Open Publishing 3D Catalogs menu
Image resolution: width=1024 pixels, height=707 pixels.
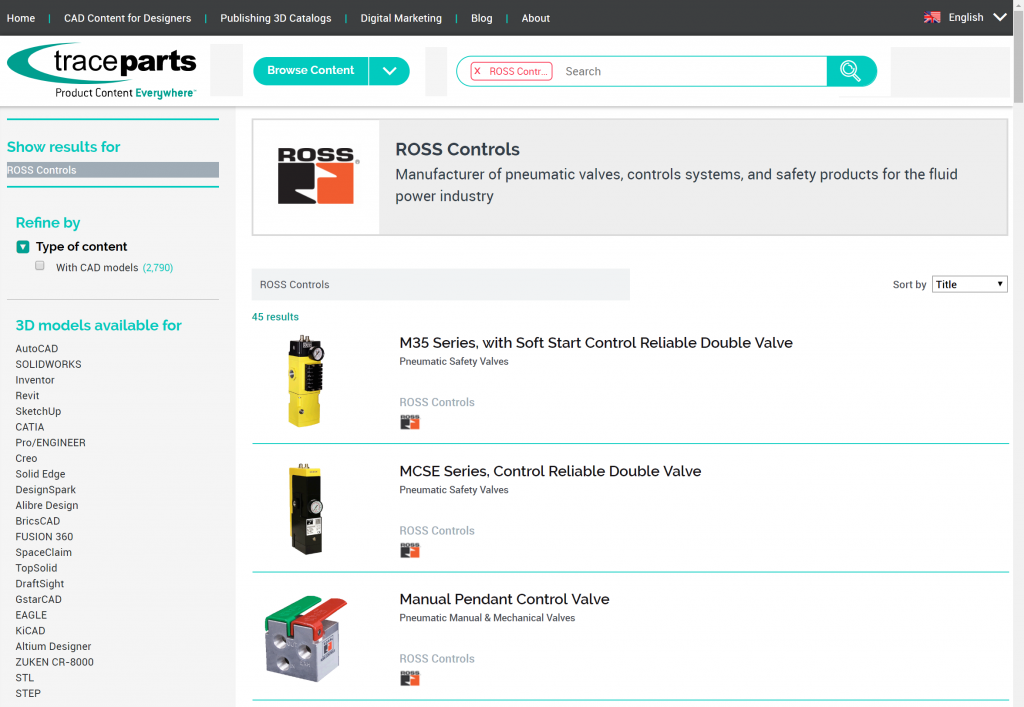(276, 18)
